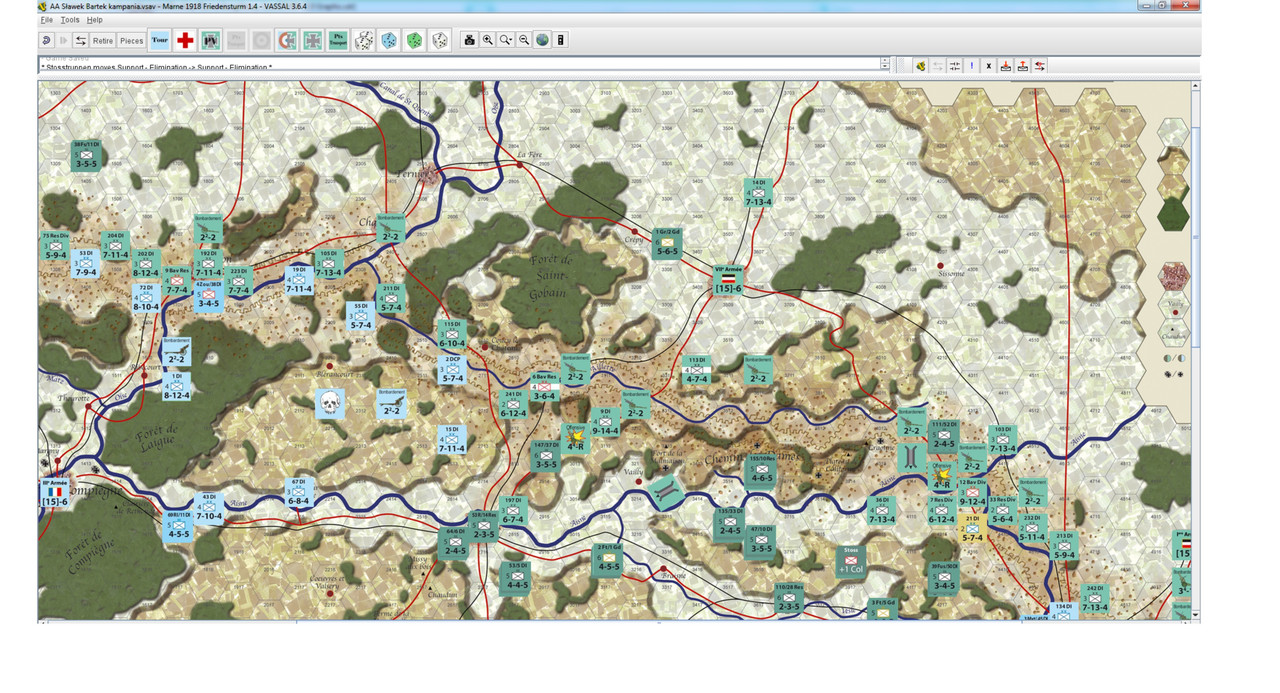
Task: Click the black X icon in the right toolbar
Action: 989,66
